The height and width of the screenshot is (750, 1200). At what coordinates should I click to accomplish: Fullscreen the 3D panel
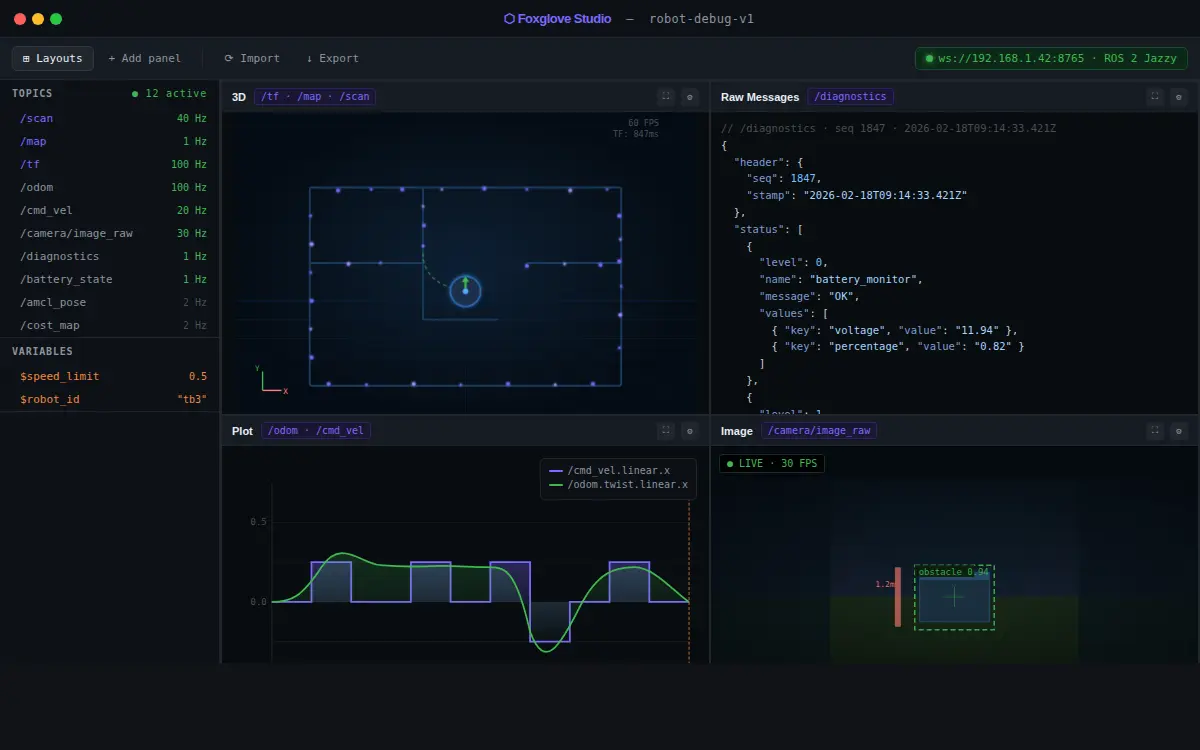pos(666,97)
